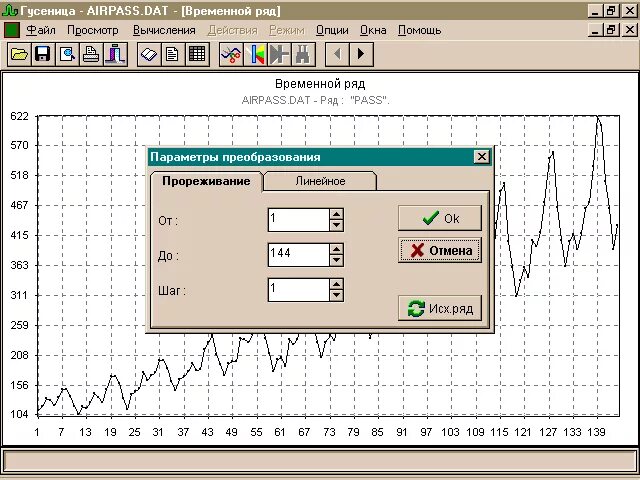
Task: Click the y-axis label 104
Action: click(20, 414)
